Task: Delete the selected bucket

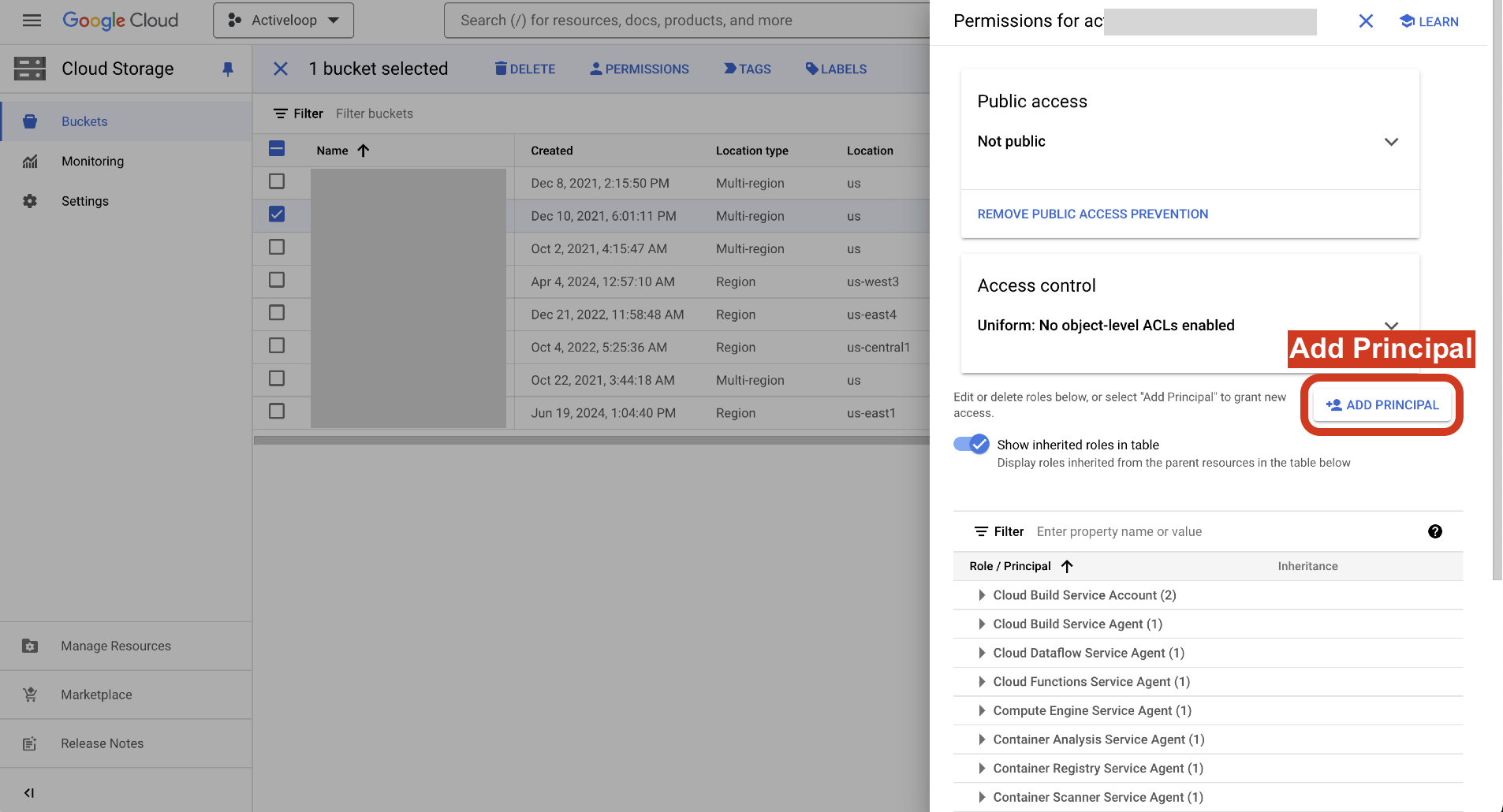Action: (524, 69)
